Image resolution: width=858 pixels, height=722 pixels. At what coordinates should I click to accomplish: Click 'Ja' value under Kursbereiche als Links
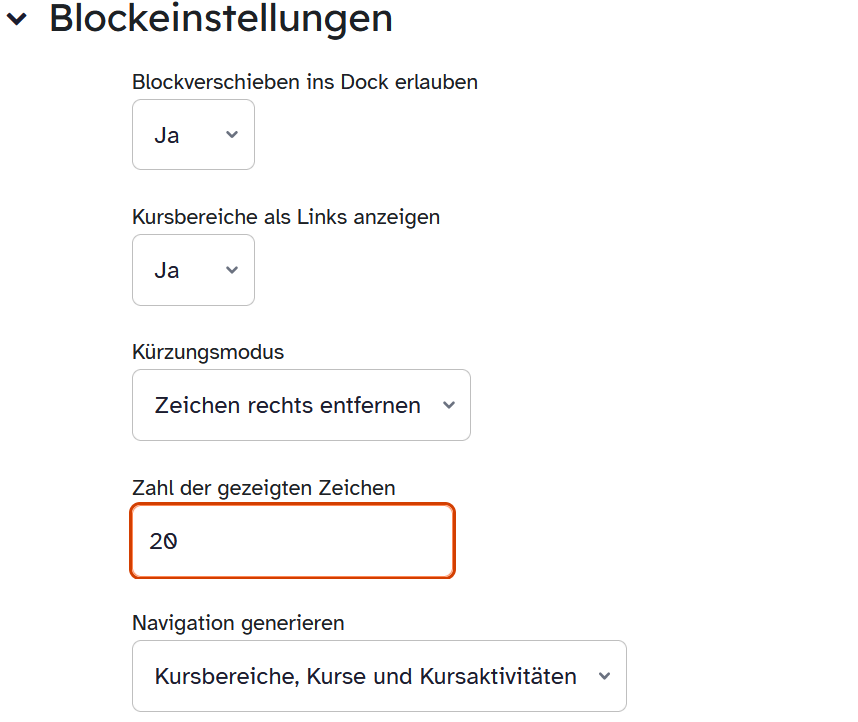(167, 270)
